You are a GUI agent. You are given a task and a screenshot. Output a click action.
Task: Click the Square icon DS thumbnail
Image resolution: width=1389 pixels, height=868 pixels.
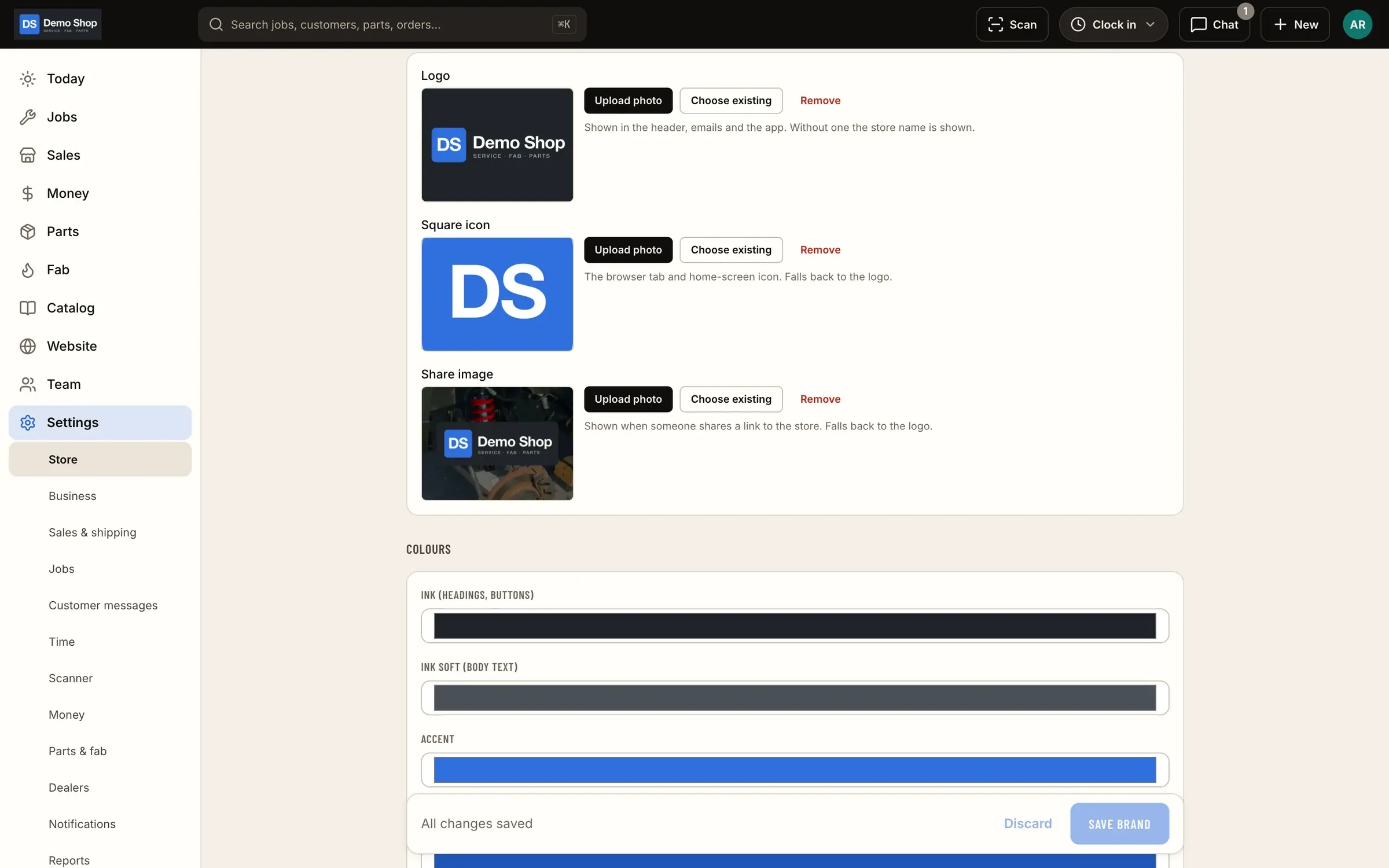[497, 294]
